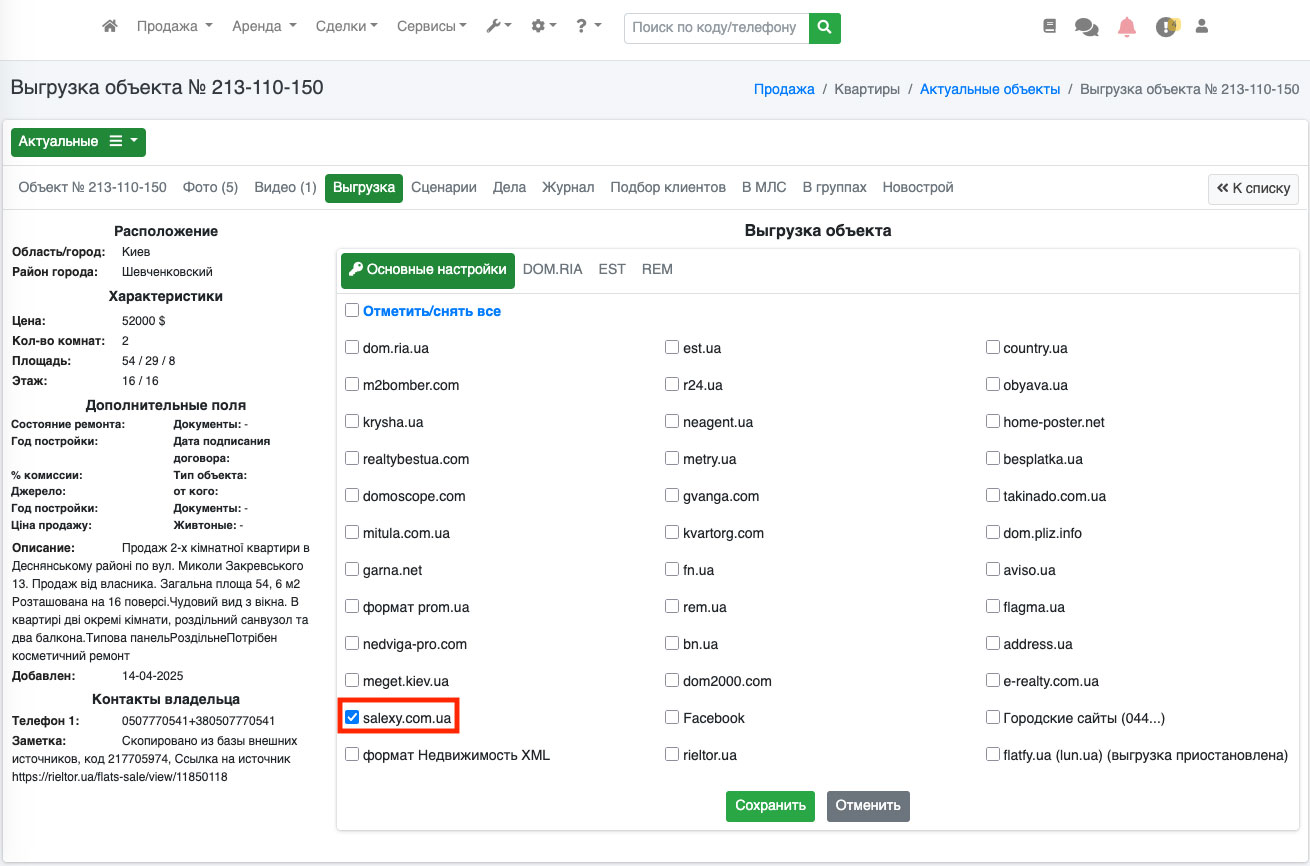
Task: Open the DOM.RIA settings tab
Action: (x=552, y=270)
